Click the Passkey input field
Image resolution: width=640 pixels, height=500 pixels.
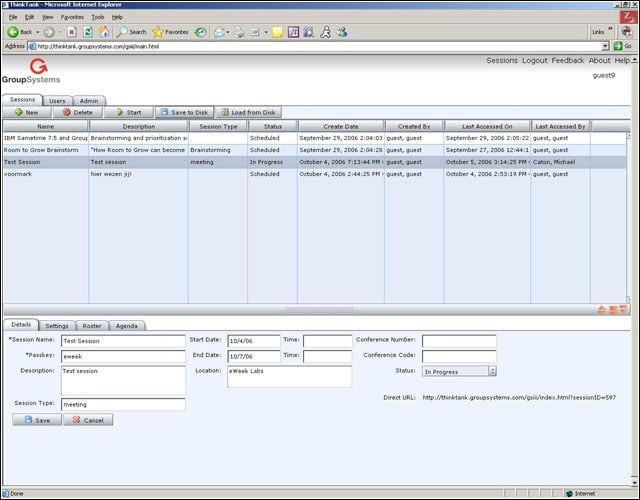click(x=123, y=356)
